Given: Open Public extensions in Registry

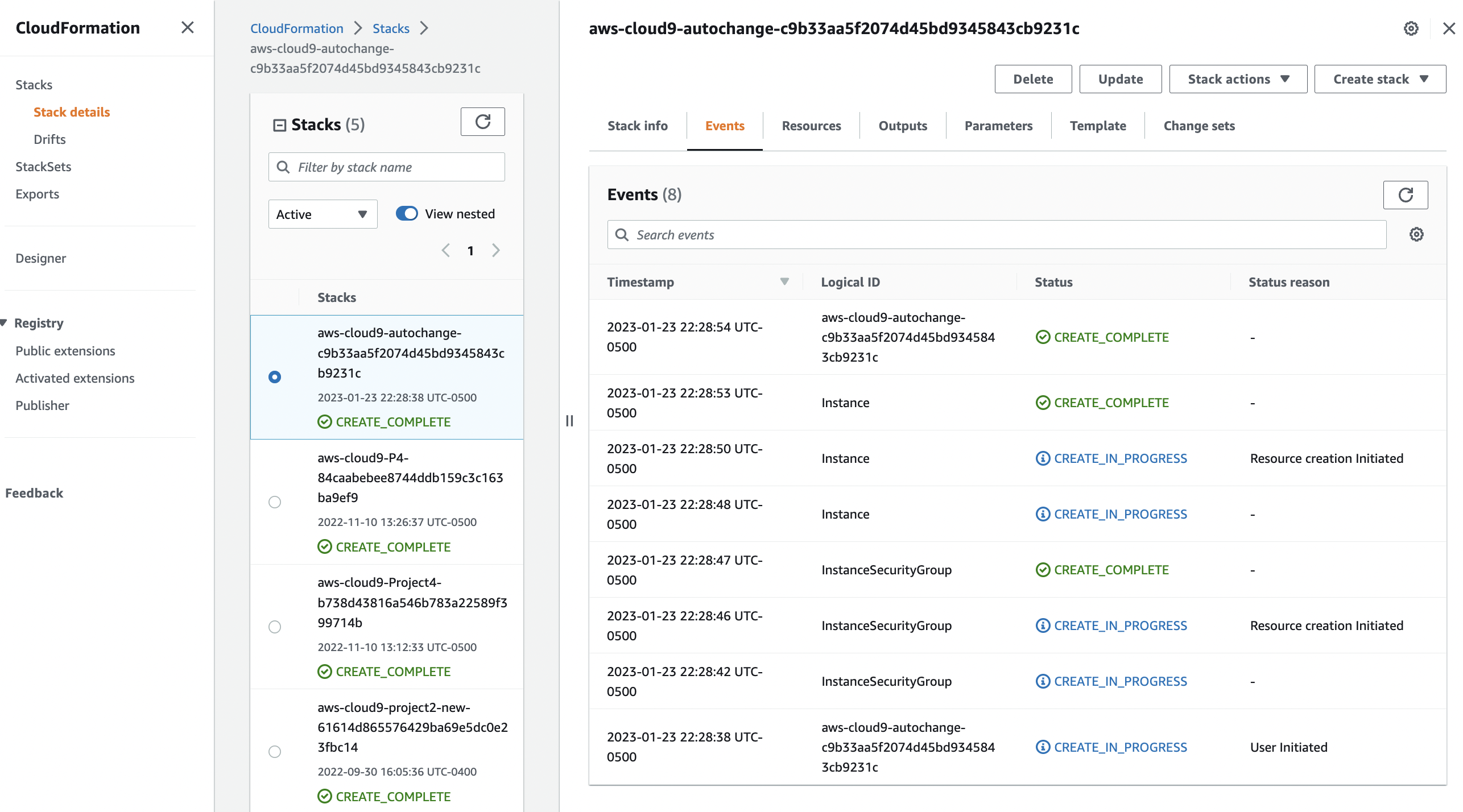Looking at the screenshot, I should point(65,351).
